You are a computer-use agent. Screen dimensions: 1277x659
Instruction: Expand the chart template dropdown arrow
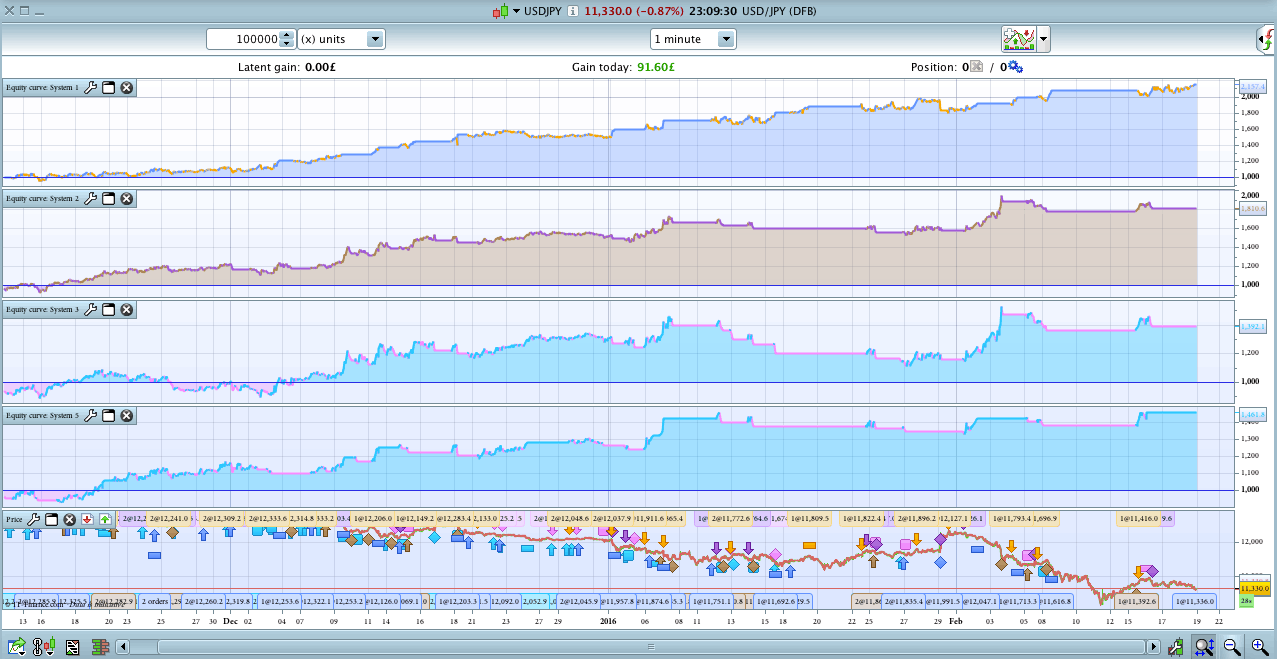(1044, 39)
